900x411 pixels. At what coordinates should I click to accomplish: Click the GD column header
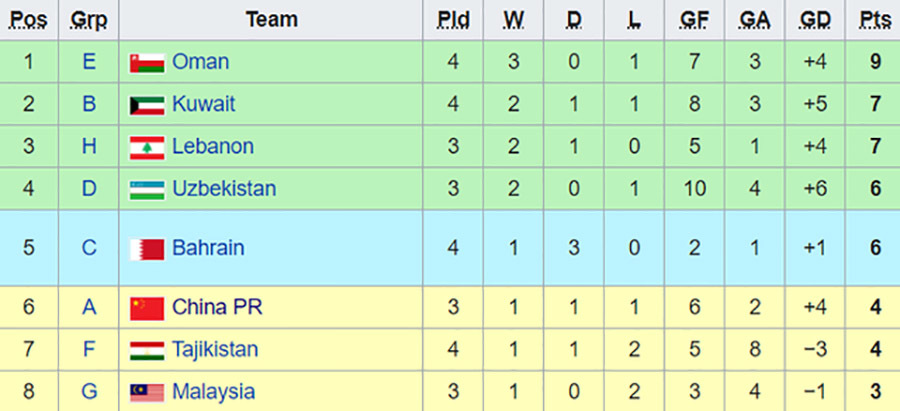pyautogui.click(x=814, y=19)
